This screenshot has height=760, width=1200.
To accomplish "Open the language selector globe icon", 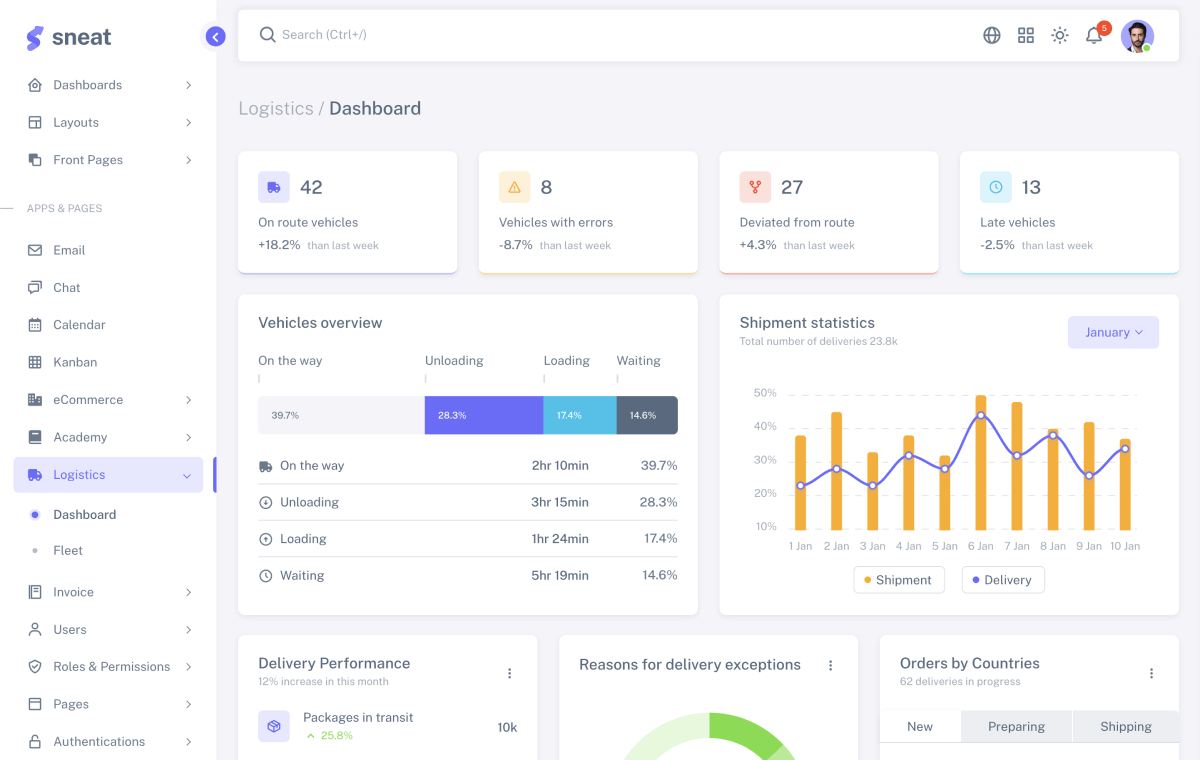I will (x=991, y=35).
